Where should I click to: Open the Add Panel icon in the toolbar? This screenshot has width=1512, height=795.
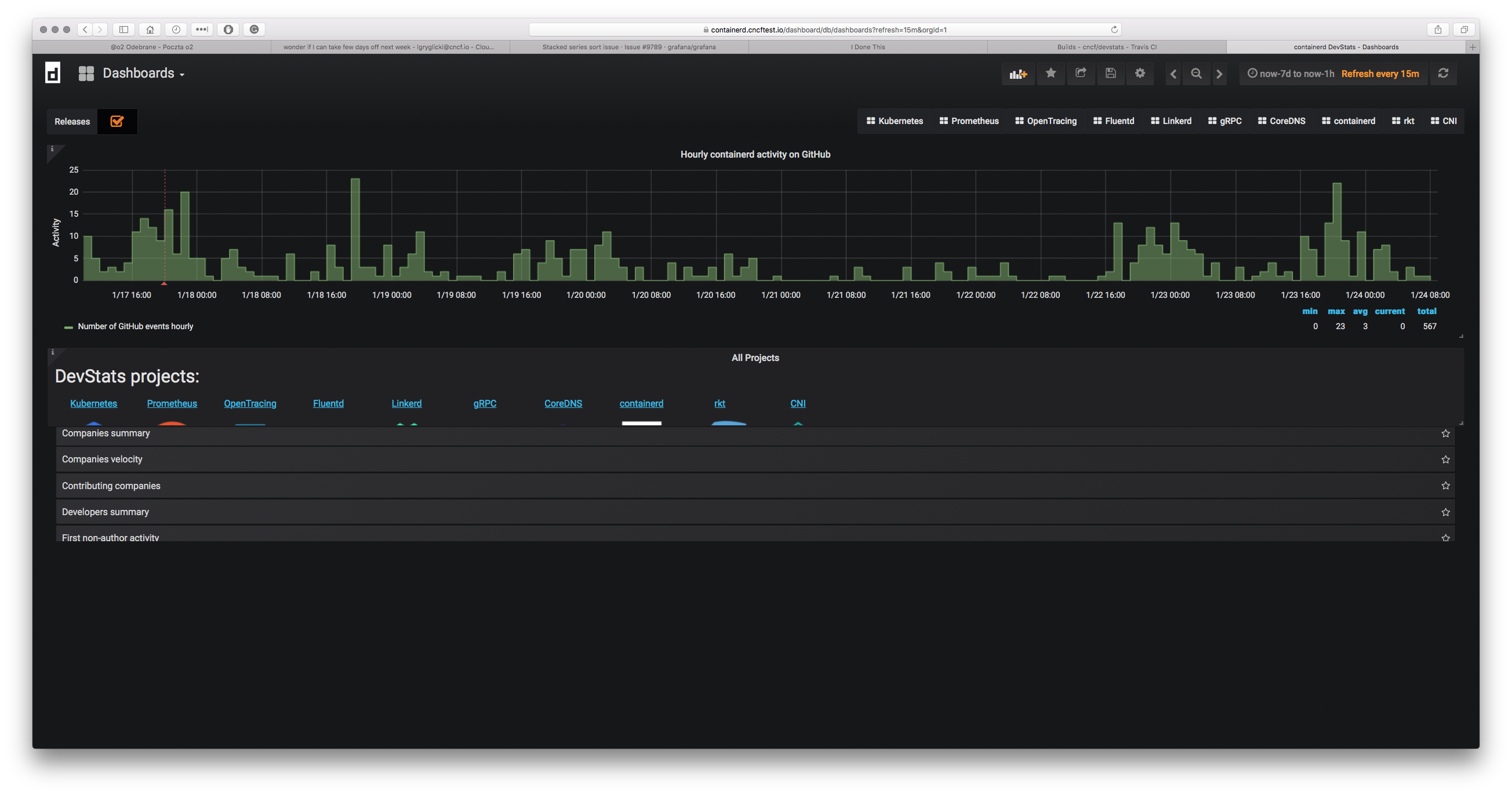point(1019,74)
